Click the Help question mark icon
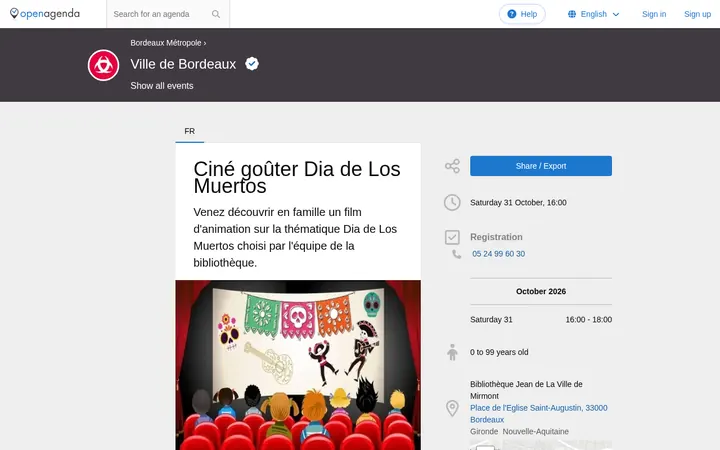Viewport: 720px width, 450px height. [512, 14]
